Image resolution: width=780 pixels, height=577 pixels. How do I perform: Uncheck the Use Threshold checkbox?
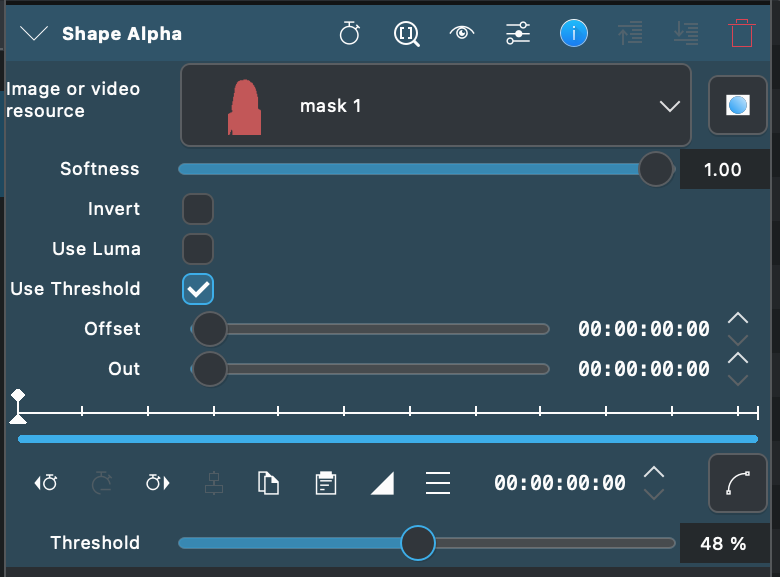pyautogui.click(x=198, y=289)
